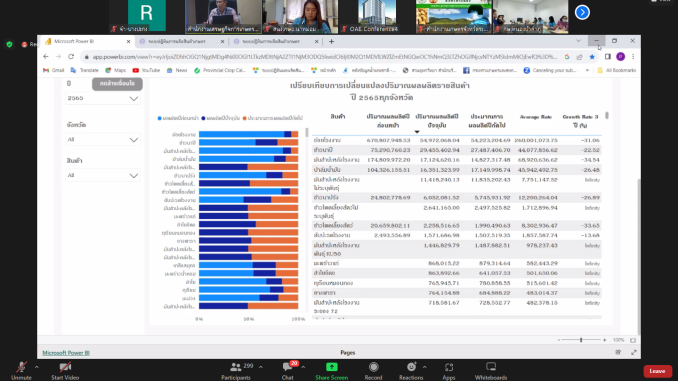Open the All Bookmarks folder

(617, 70)
